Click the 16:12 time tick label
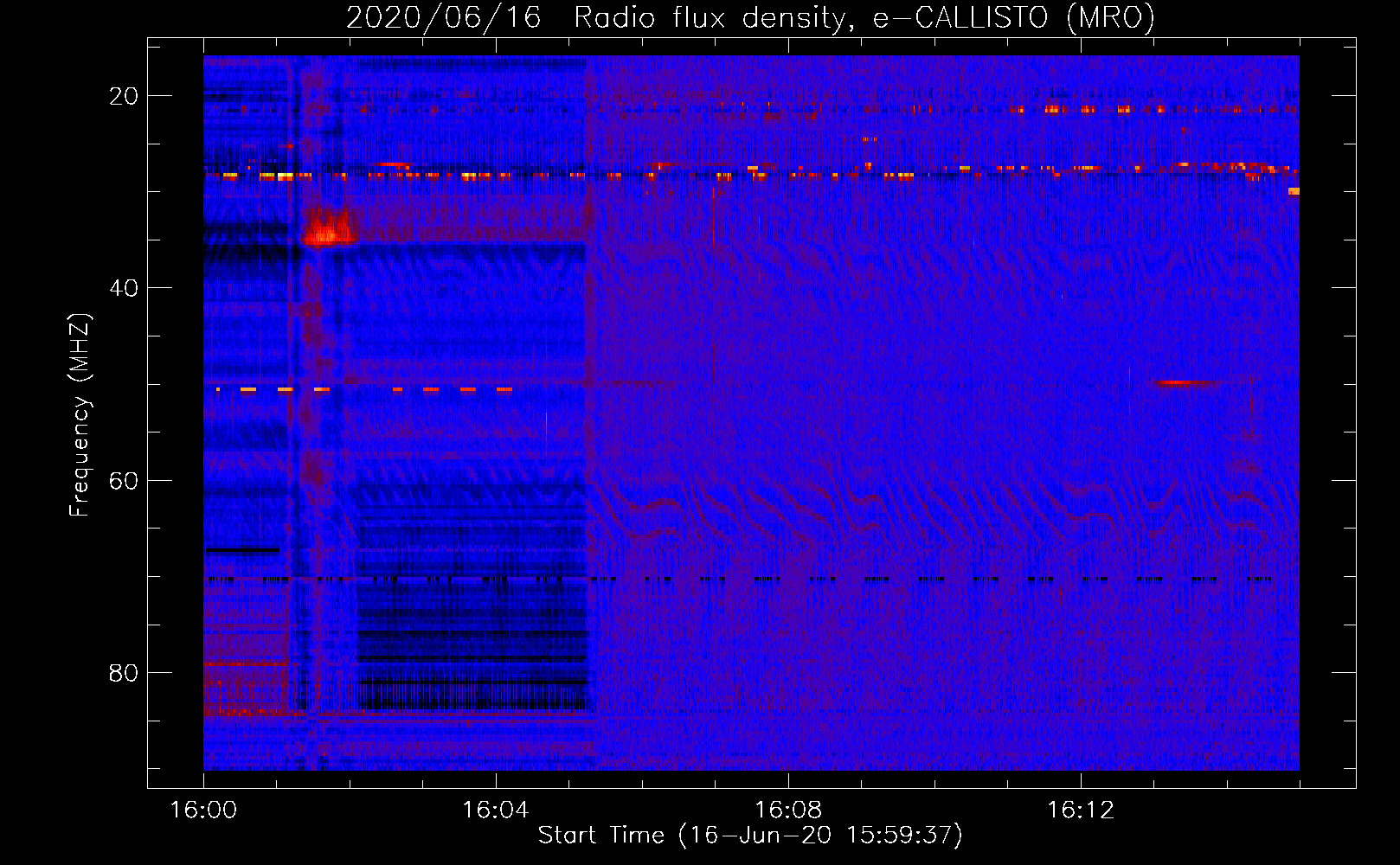 tap(1080, 811)
